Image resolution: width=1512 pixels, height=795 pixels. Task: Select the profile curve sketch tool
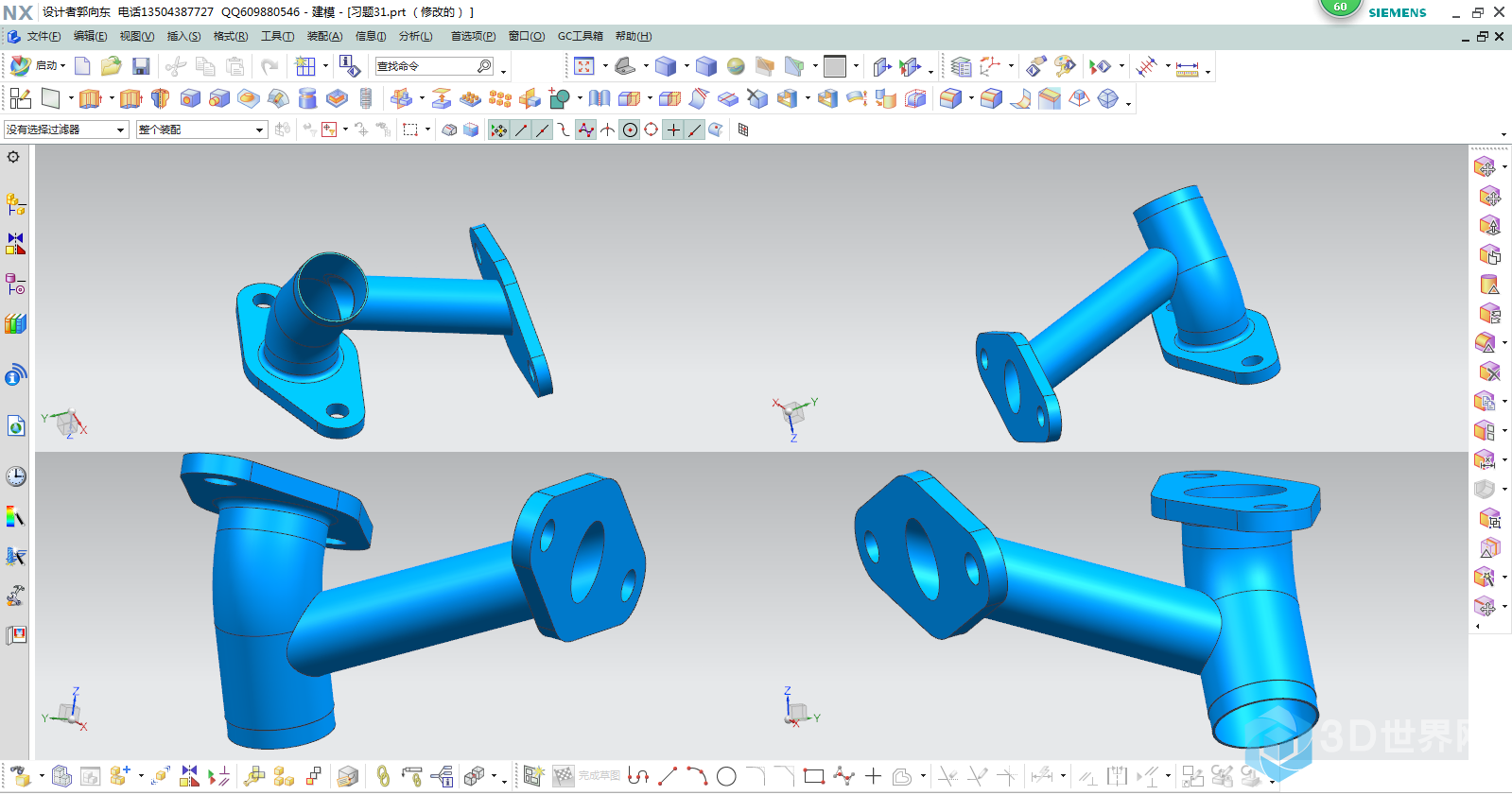(x=638, y=776)
